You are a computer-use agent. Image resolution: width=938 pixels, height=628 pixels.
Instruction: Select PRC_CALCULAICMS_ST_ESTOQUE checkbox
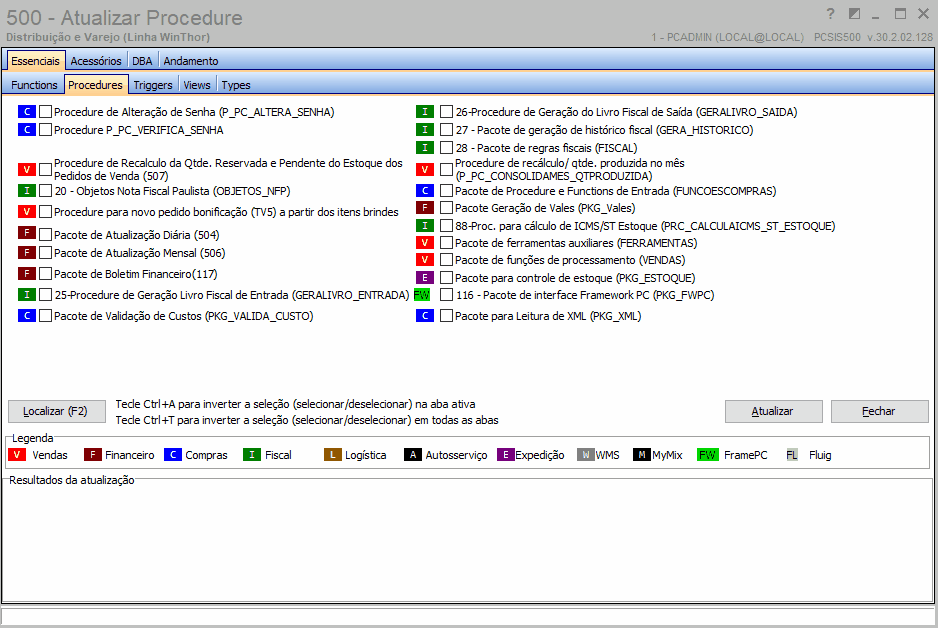click(x=446, y=225)
